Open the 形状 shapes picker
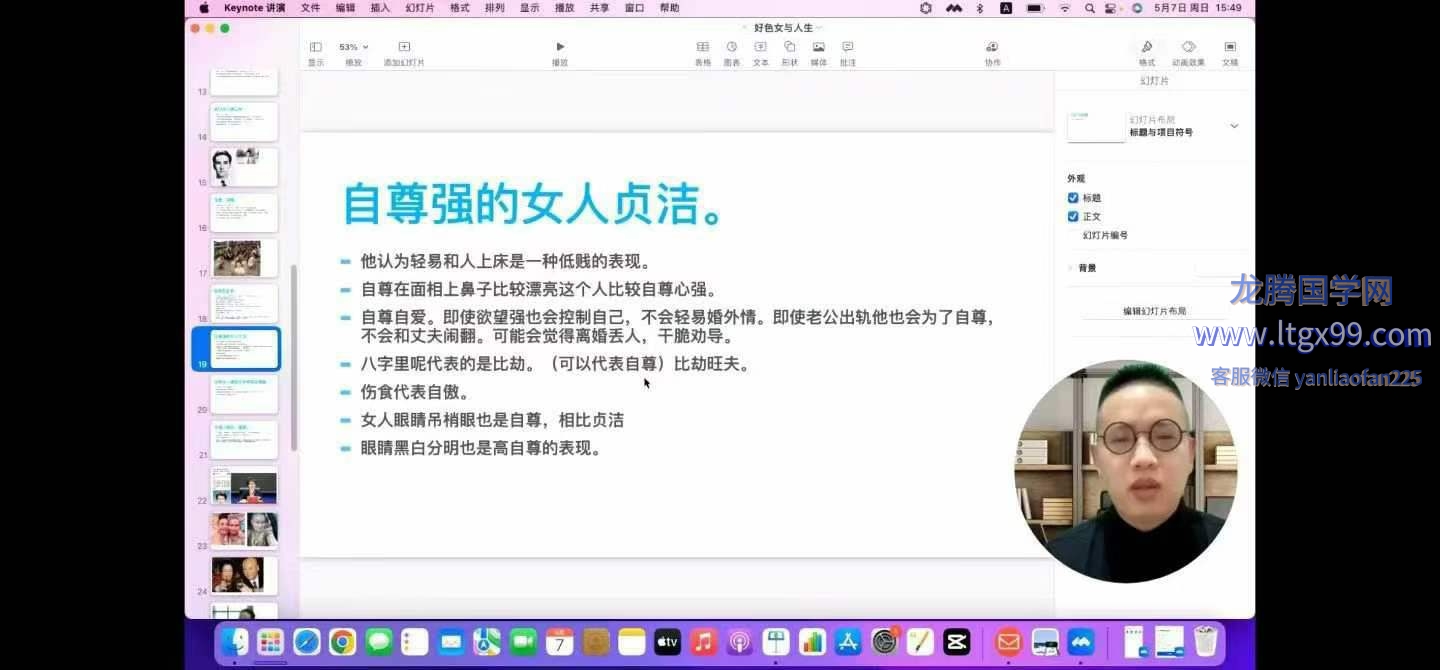The height and width of the screenshot is (670, 1440). (x=790, y=47)
